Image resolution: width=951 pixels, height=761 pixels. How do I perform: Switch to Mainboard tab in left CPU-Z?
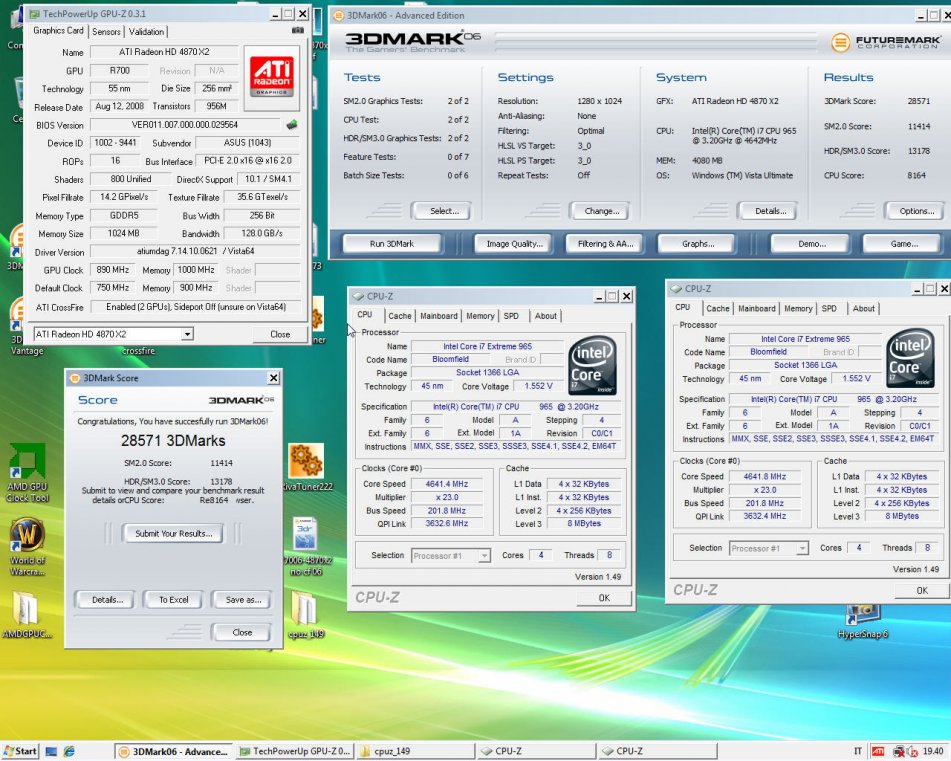(439, 316)
